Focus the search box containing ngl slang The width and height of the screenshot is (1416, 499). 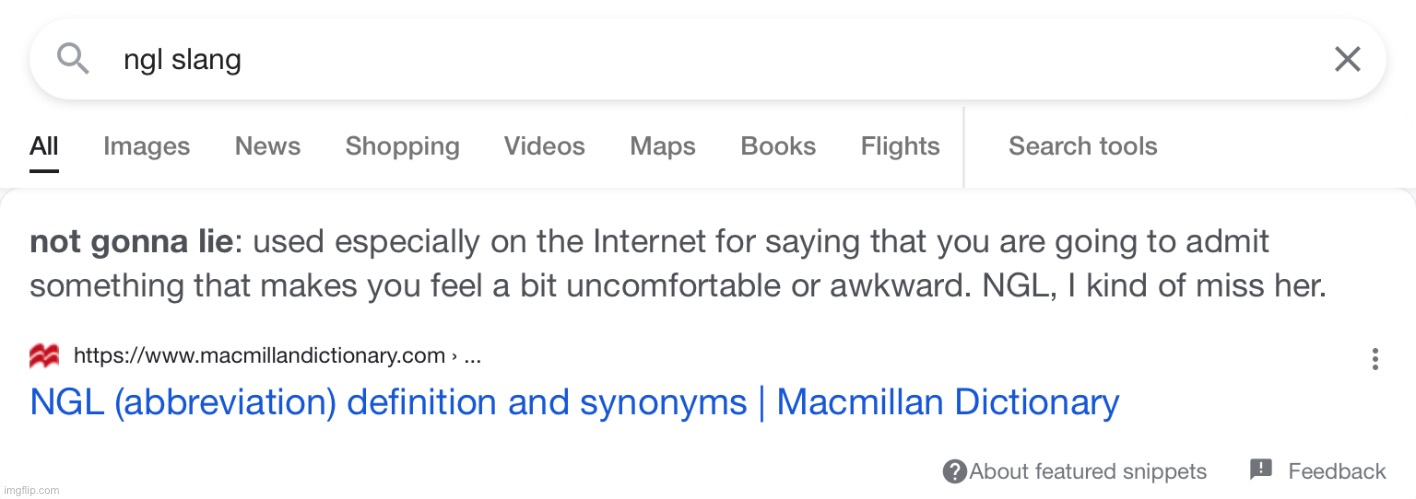tap(707, 59)
